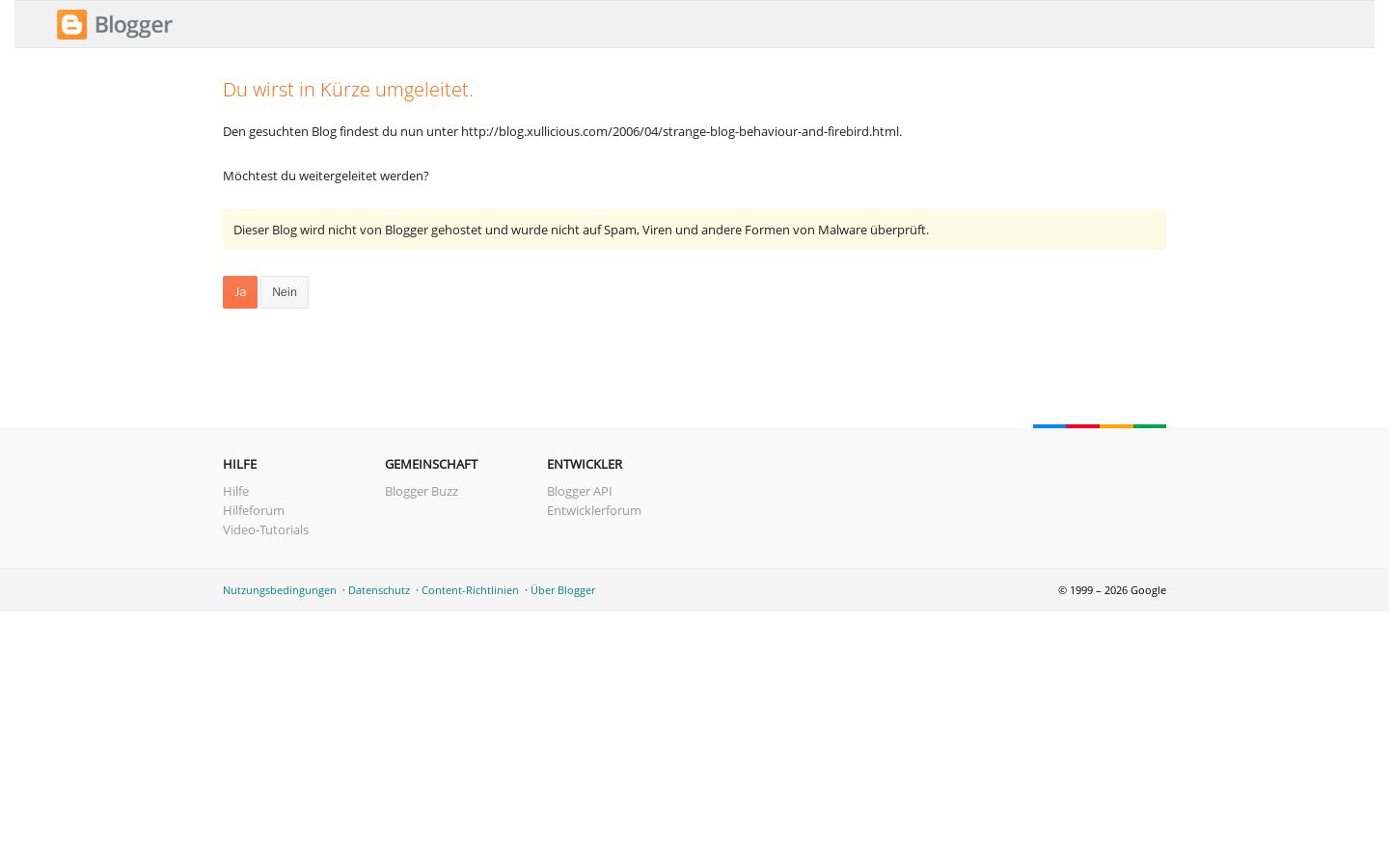
Task: Open the Über Blogger link
Action: pyautogui.click(x=562, y=590)
